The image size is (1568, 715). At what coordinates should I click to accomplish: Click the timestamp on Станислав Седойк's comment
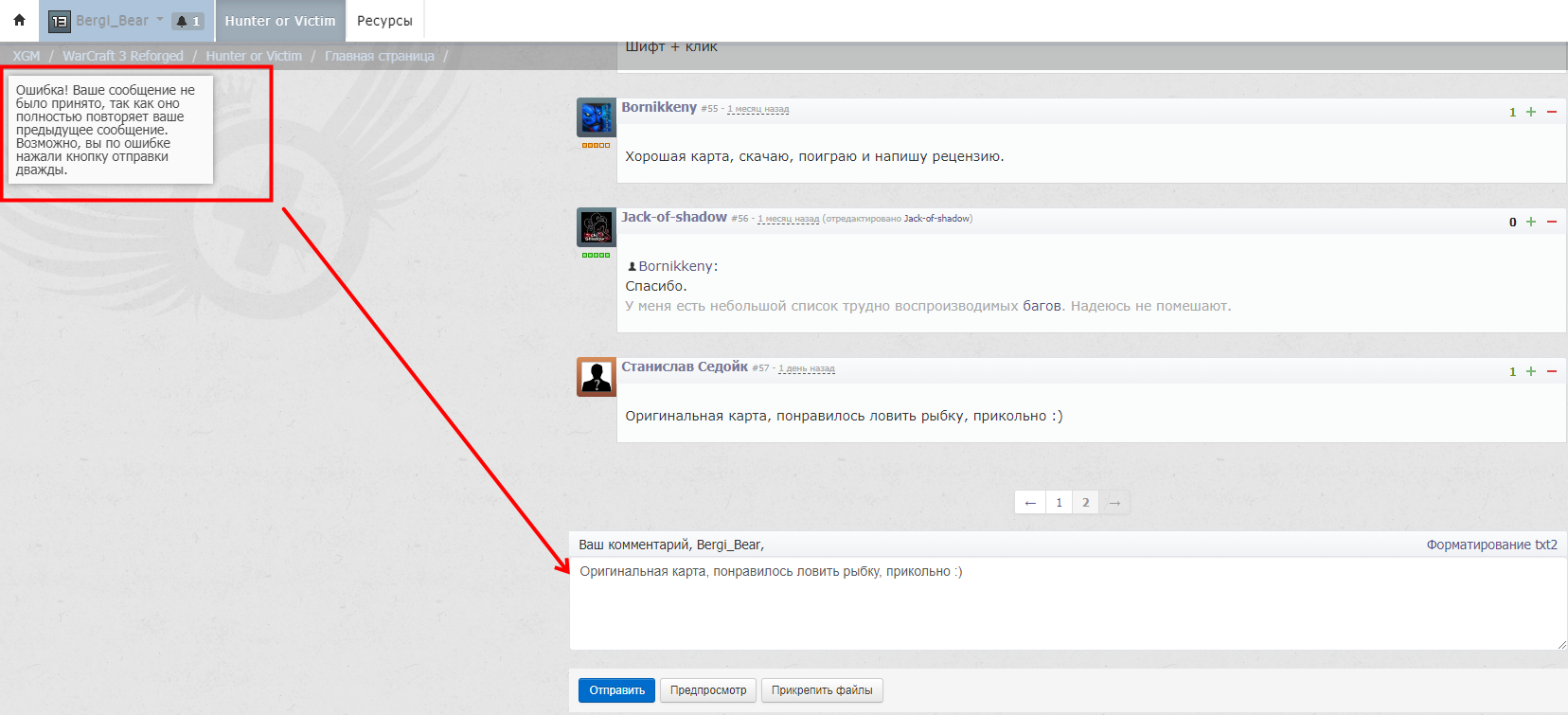(x=807, y=368)
